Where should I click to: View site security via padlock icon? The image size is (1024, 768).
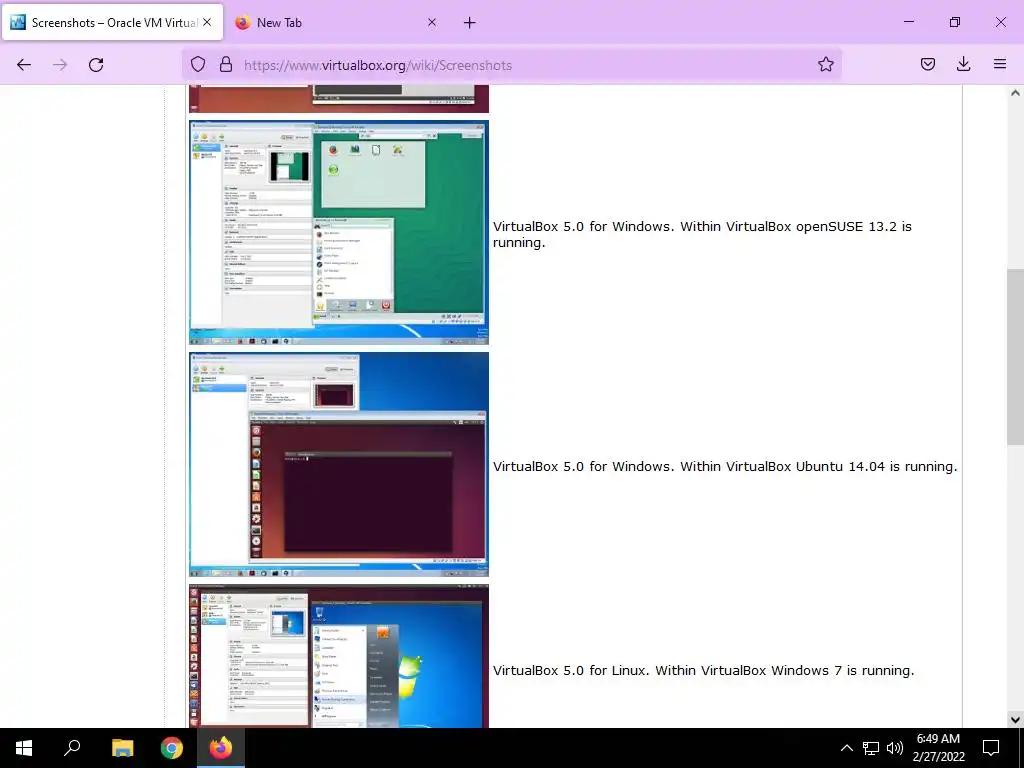point(226,64)
